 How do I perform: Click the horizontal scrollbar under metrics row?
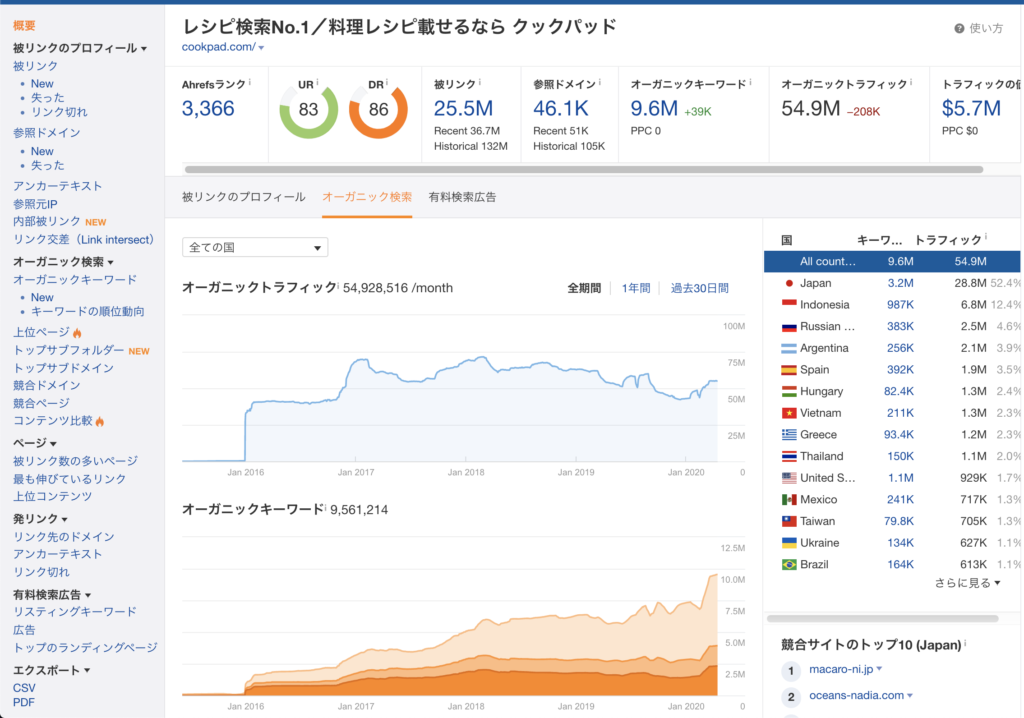(584, 169)
